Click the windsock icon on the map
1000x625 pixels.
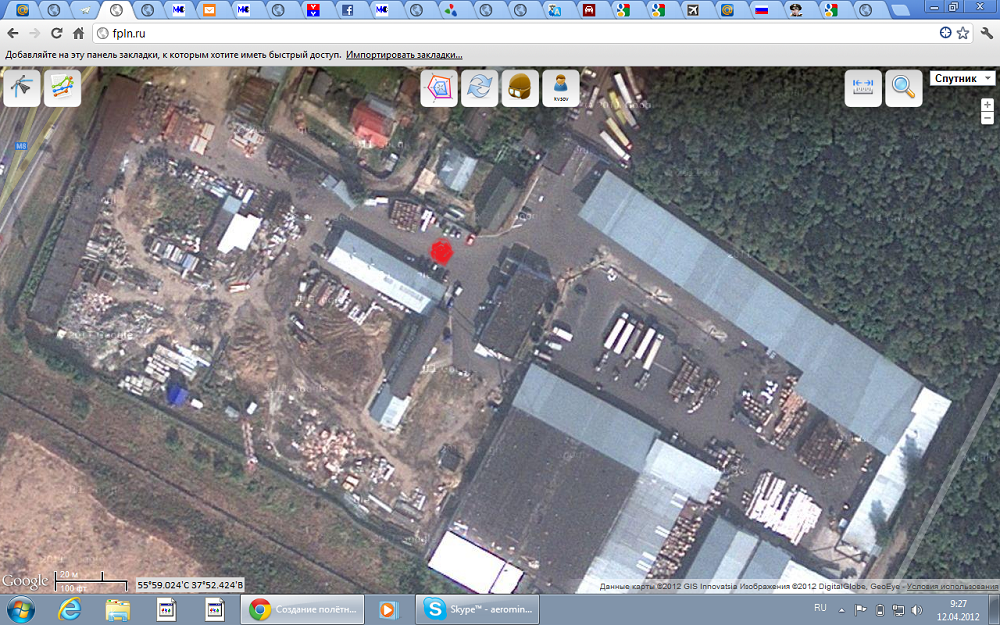22,88
